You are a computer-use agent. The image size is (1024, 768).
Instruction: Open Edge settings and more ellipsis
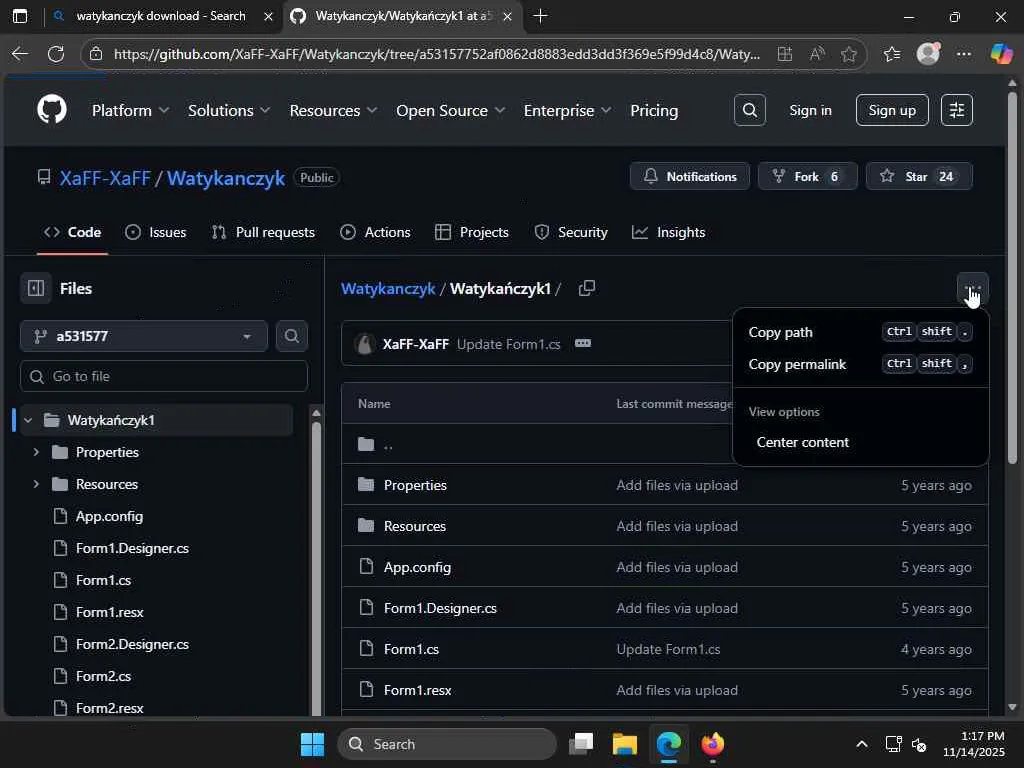(x=964, y=54)
